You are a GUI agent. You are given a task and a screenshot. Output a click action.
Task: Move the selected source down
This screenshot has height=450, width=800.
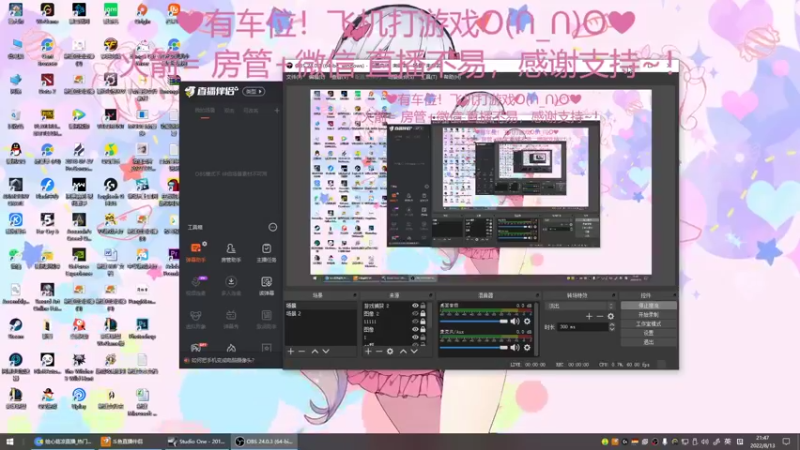pyautogui.click(x=414, y=352)
